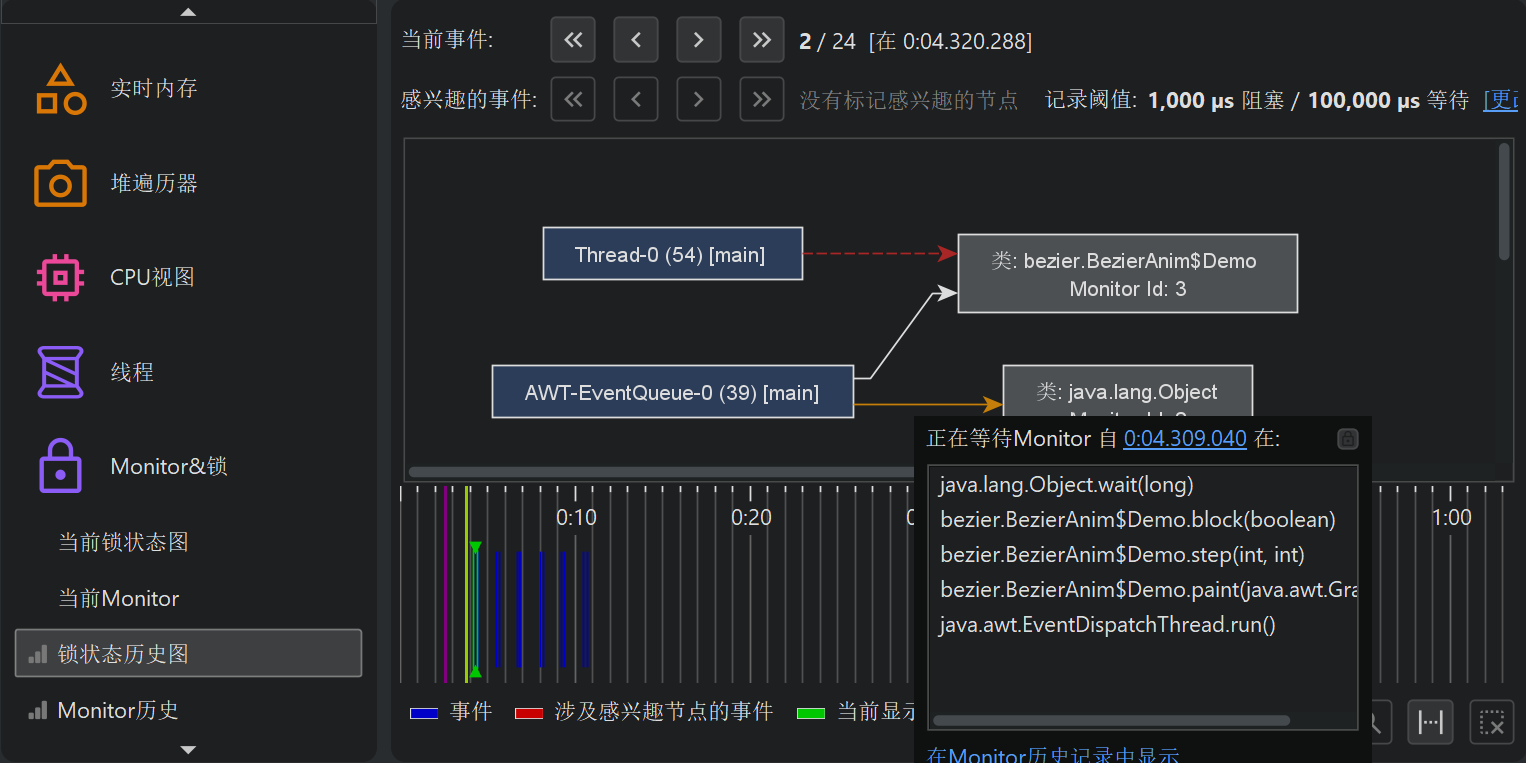Open the 线程 threads spool icon
Viewport: 1526px width, 763px height.
(x=60, y=372)
